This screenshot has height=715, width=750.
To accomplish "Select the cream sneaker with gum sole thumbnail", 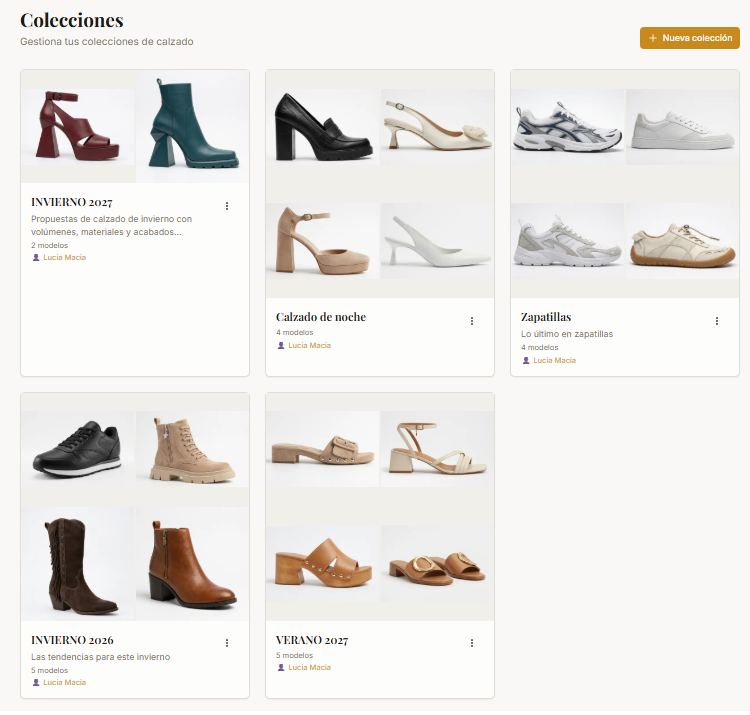I will coord(683,241).
